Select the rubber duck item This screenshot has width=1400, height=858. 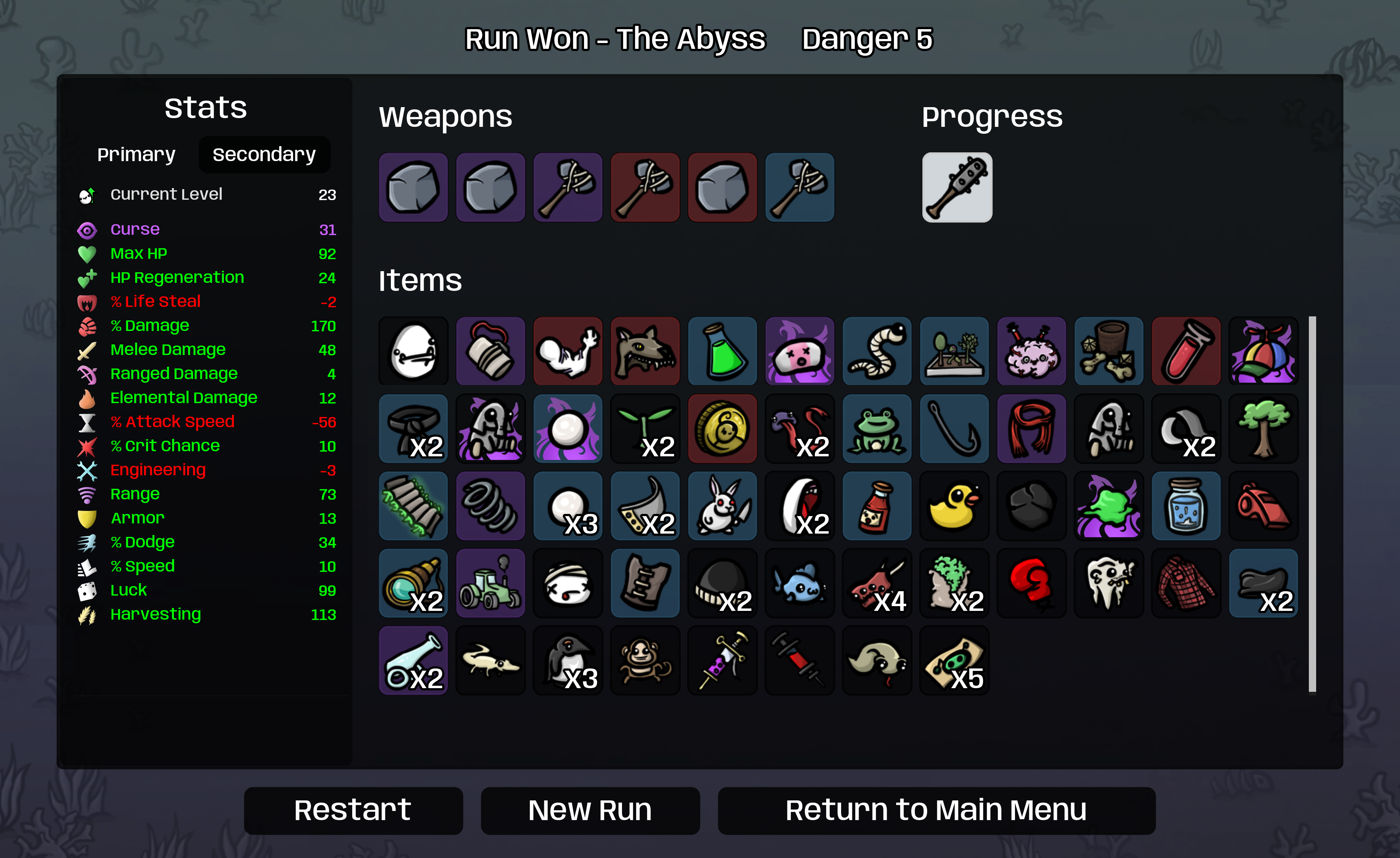pyautogui.click(x=954, y=506)
